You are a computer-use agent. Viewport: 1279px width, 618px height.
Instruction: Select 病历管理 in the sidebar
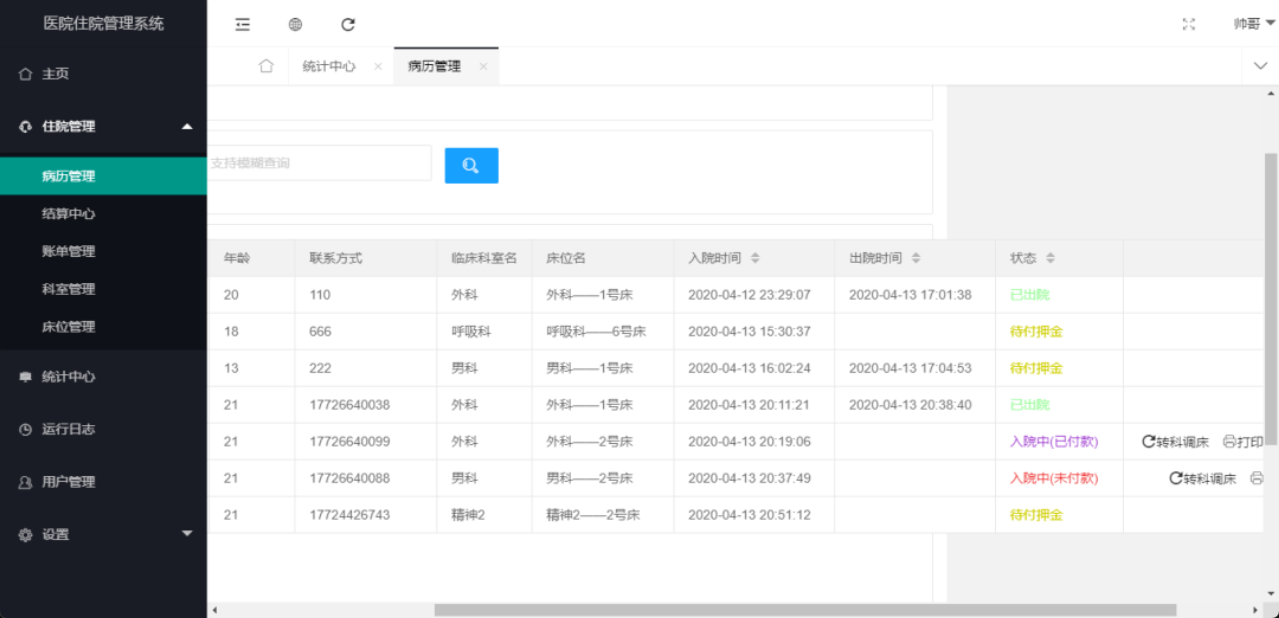pos(104,176)
